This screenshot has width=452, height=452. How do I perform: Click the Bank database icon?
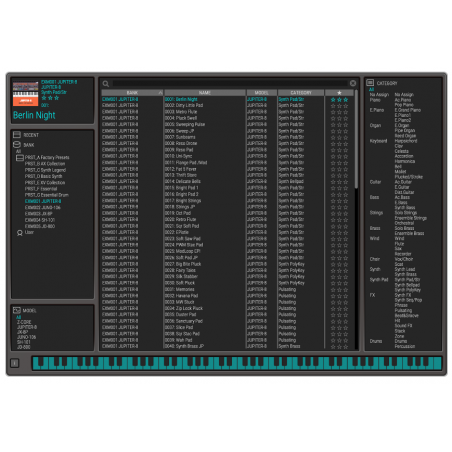click(x=17, y=145)
